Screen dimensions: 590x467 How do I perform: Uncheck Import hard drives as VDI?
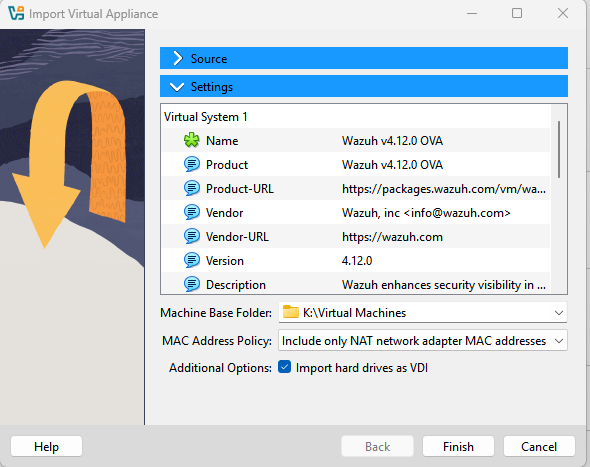(x=284, y=367)
